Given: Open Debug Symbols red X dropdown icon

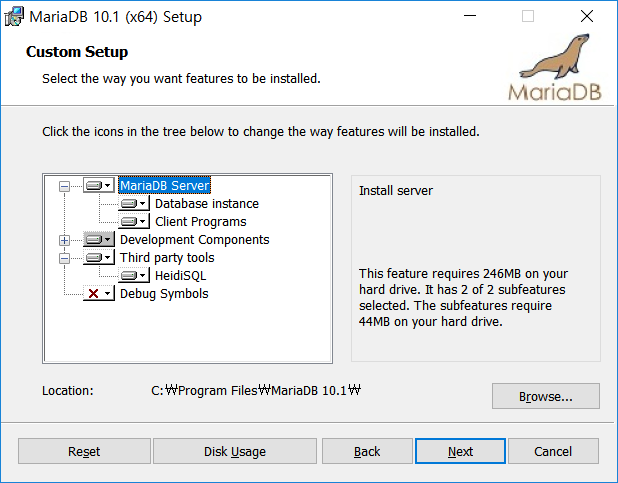Looking at the screenshot, I should (x=99, y=293).
